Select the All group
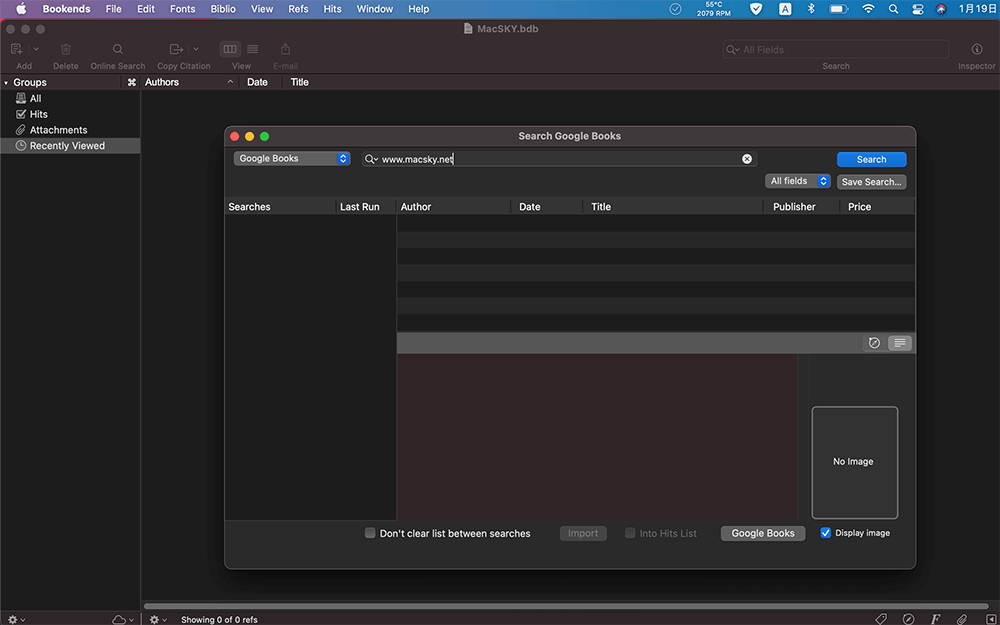Screen dimensions: 1000x625 [70, 98]
